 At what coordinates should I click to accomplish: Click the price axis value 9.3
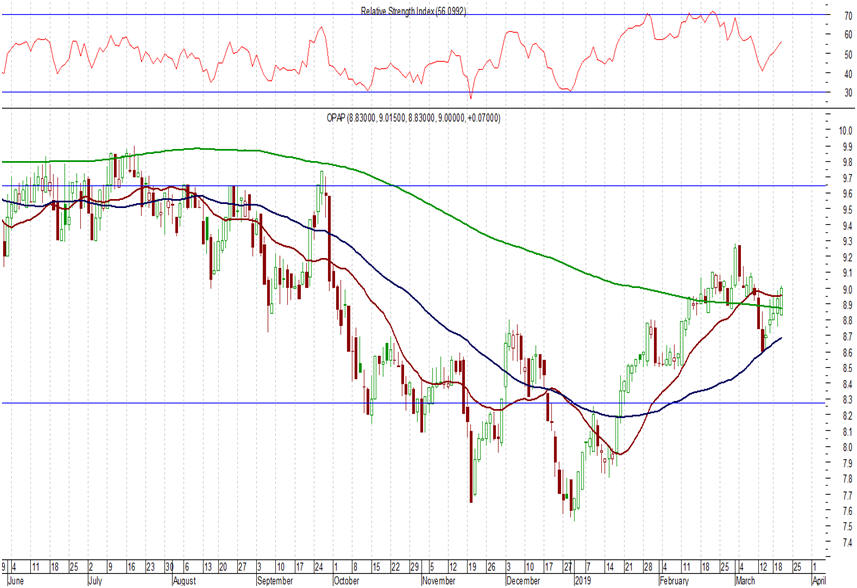pyautogui.click(x=847, y=241)
